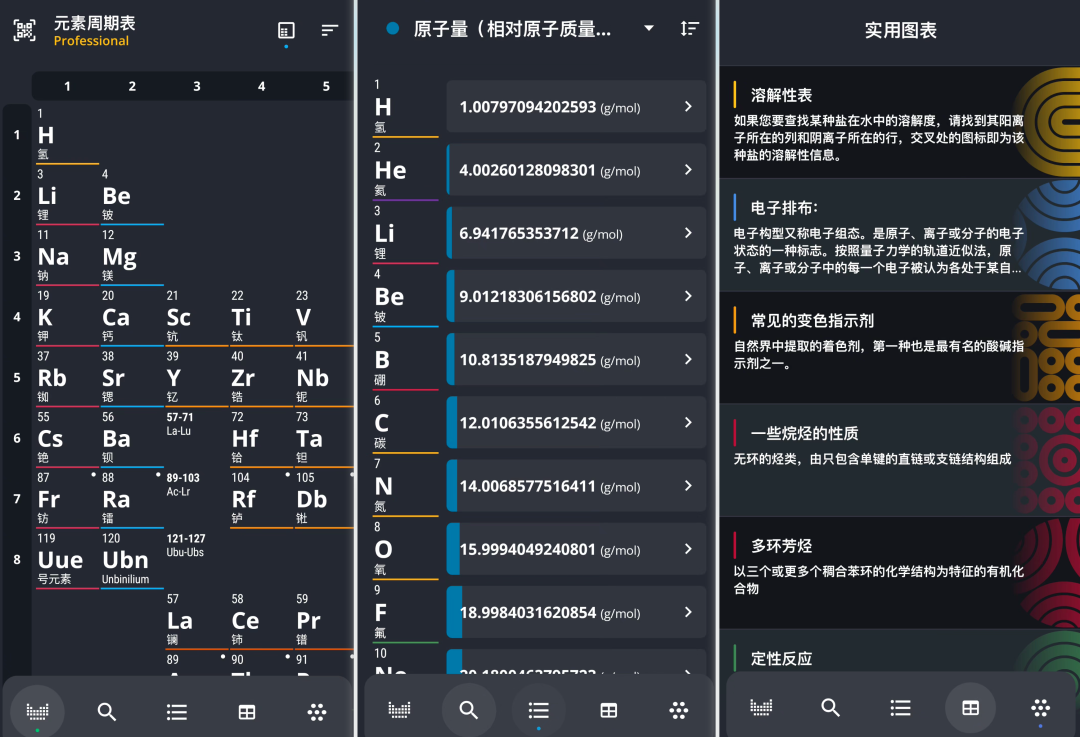The image size is (1080, 737).
Task: Open boron's 10.8135187949825 chevron
Action: click(x=688, y=360)
